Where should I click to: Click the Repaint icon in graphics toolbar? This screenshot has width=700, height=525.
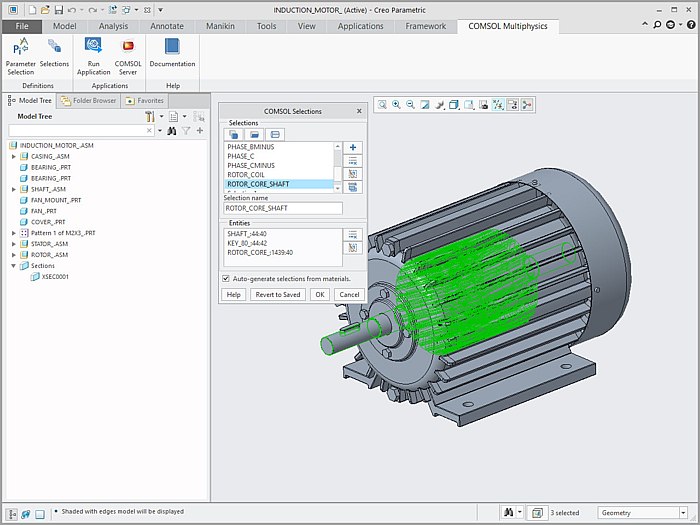425,104
